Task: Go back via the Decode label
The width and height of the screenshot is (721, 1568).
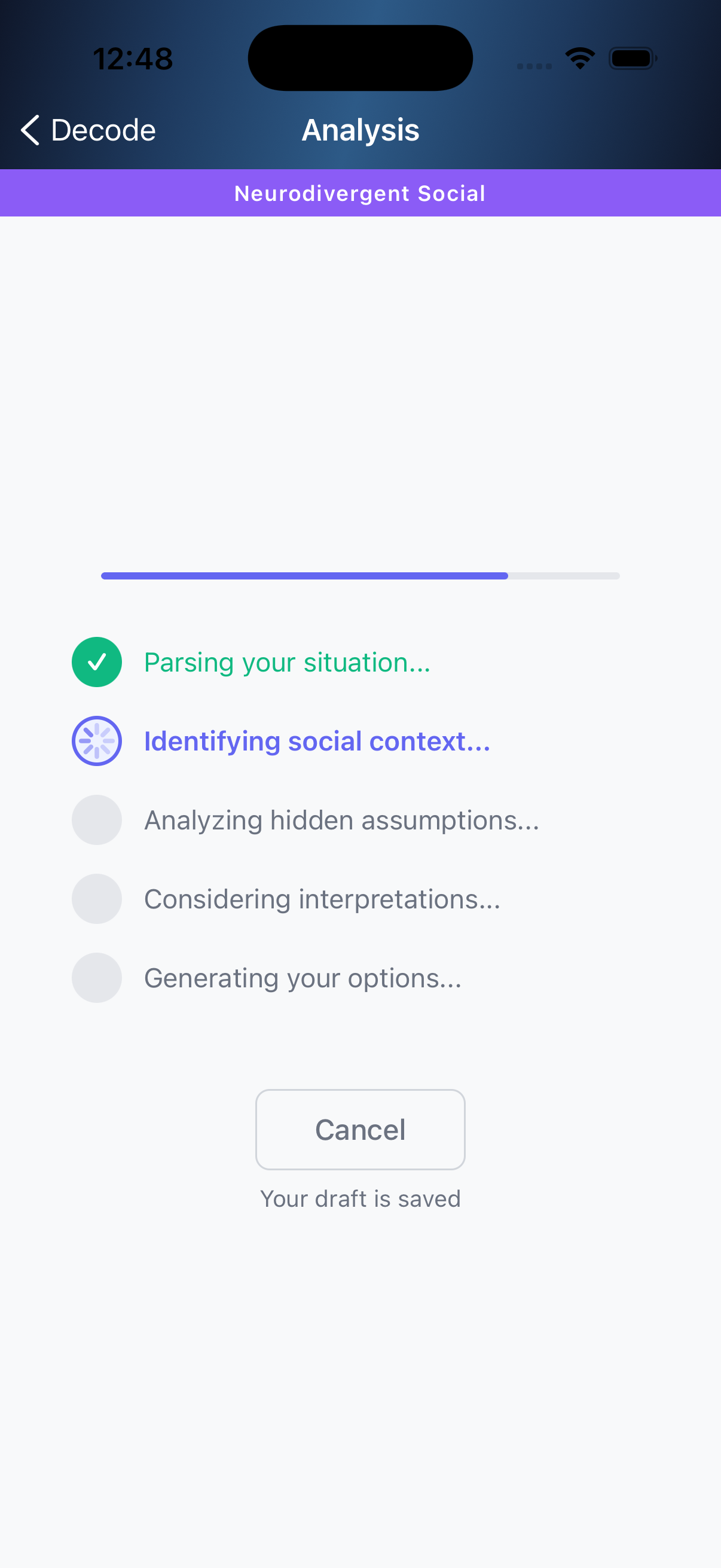Action: click(x=103, y=130)
